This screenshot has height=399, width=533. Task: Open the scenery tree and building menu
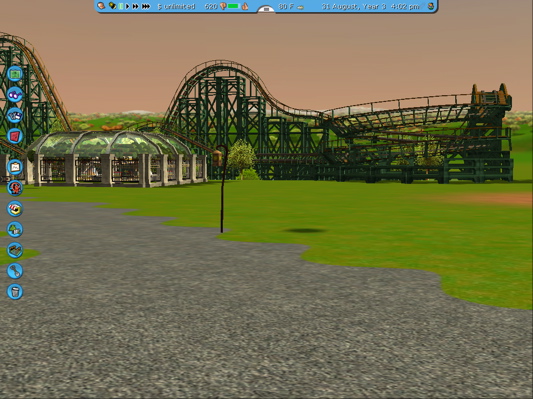15,229
